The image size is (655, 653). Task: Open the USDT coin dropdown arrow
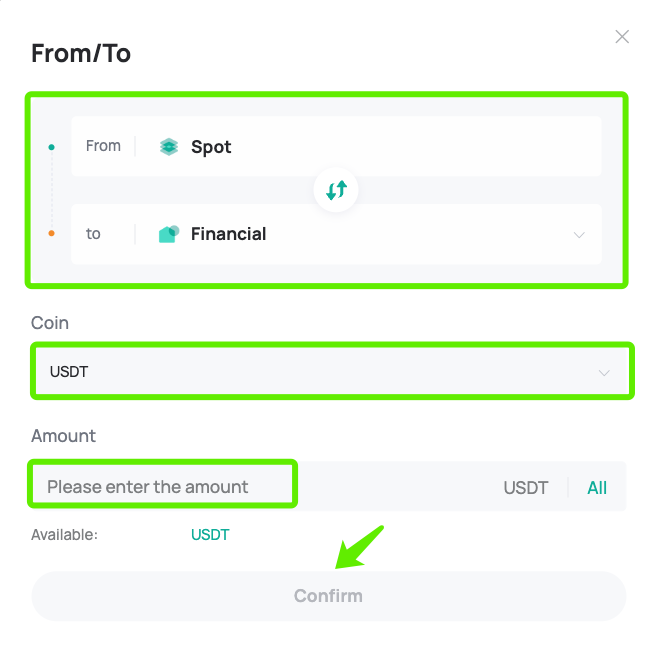coord(604,373)
